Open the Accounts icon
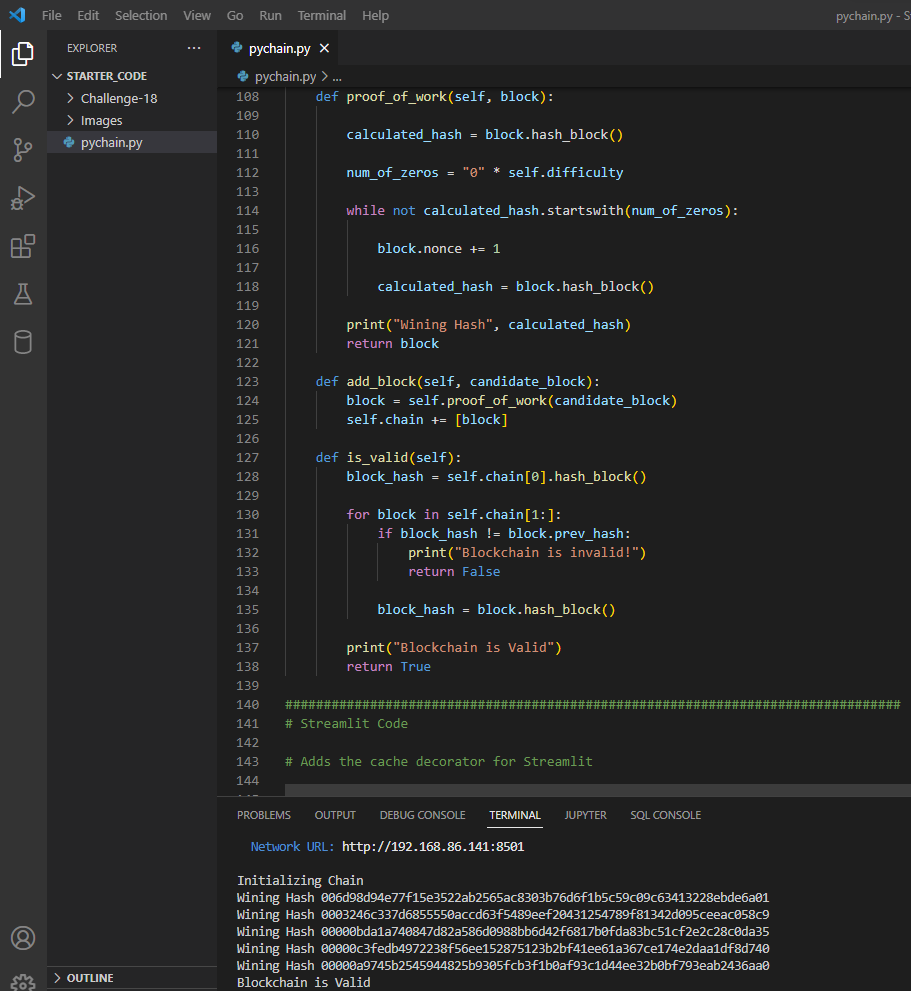Screen dimensions: 911x991 [x=23, y=938]
